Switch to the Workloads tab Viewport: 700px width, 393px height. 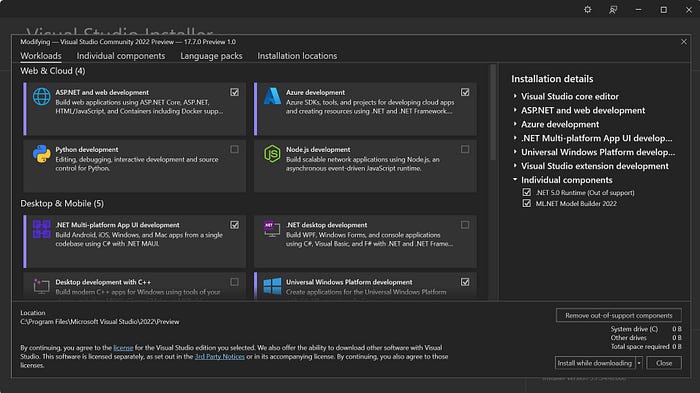click(41, 56)
